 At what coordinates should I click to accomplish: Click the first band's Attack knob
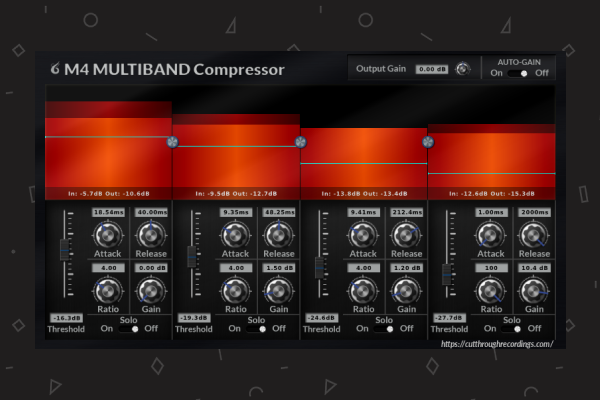[x=107, y=236]
